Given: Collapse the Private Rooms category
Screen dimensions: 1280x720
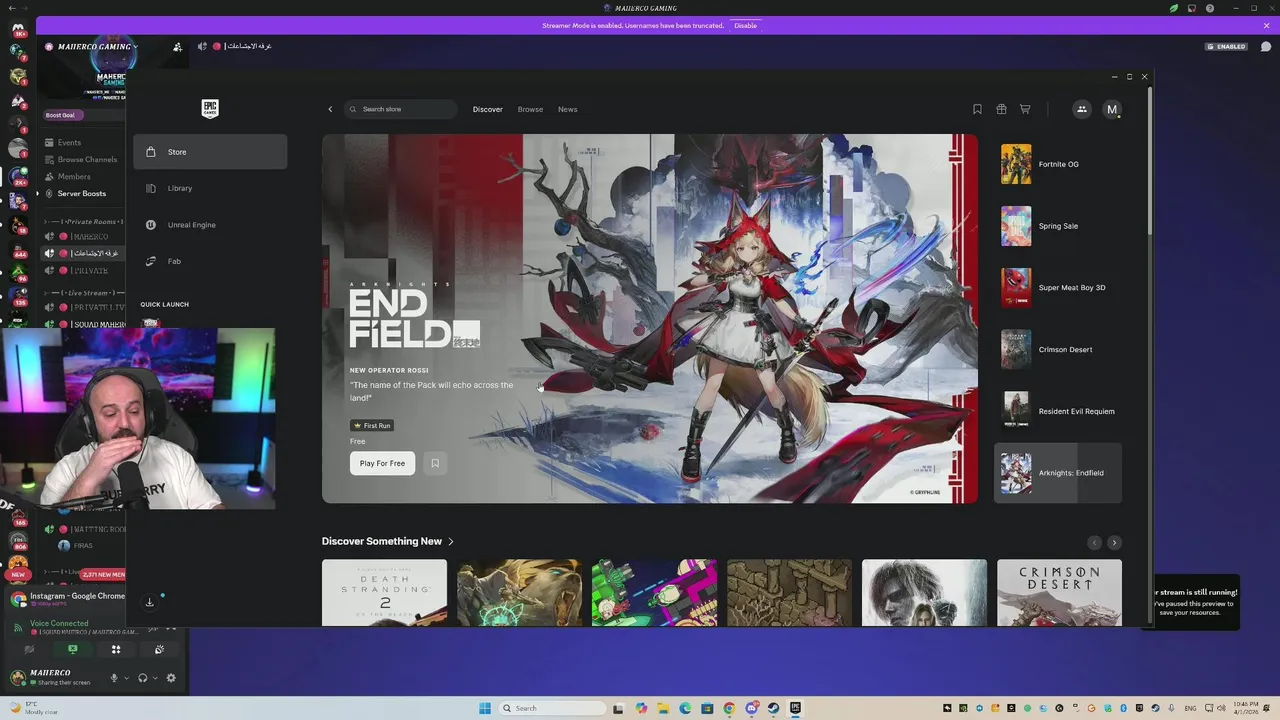Looking at the screenshot, I should (85, 221).
